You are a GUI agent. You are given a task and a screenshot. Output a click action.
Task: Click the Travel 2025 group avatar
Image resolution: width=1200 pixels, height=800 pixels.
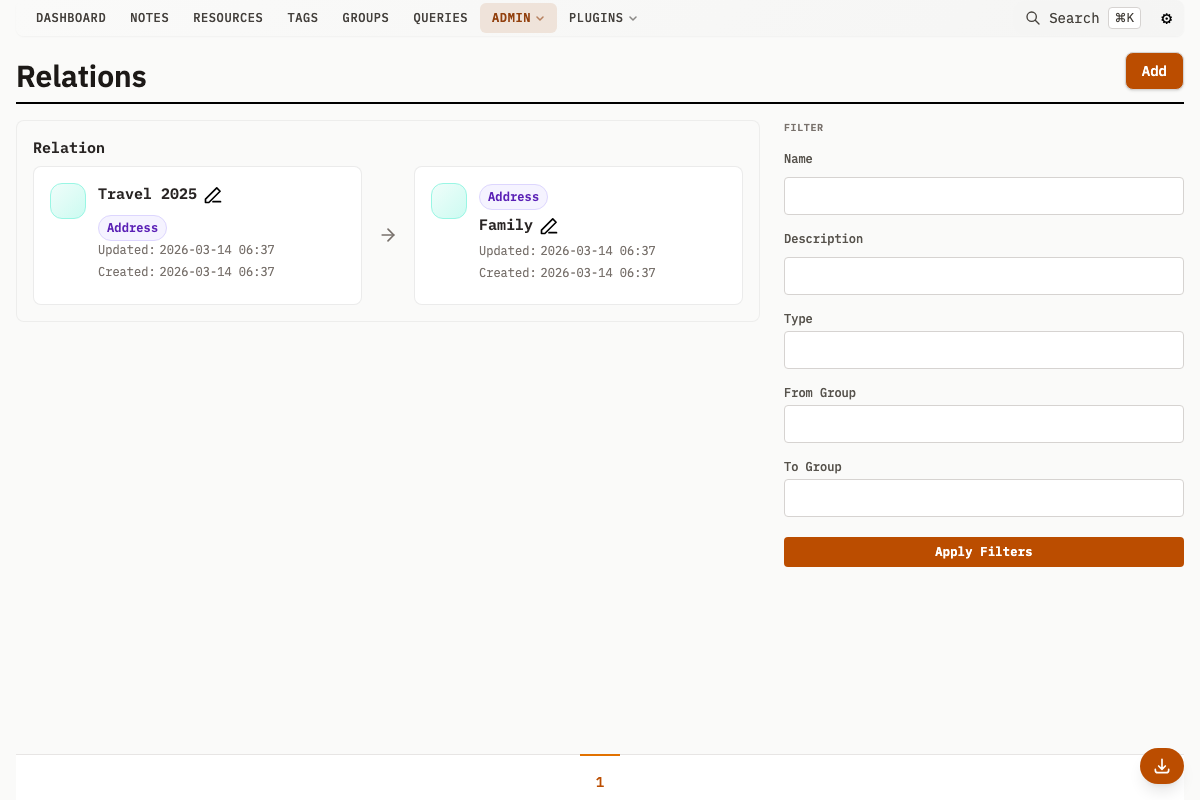click(68, 201)
